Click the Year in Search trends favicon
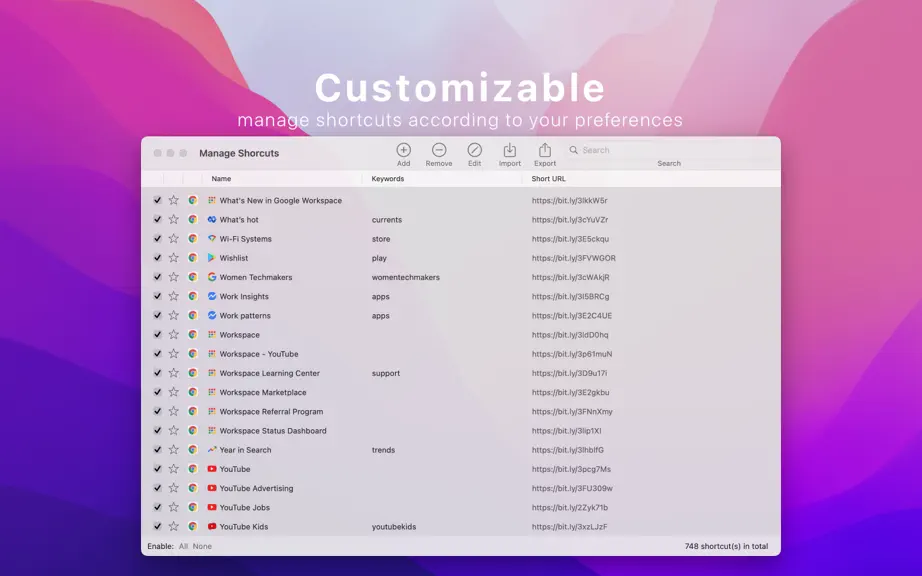Image resolution: width=922 pixels, height=576 pixels. 212,450
